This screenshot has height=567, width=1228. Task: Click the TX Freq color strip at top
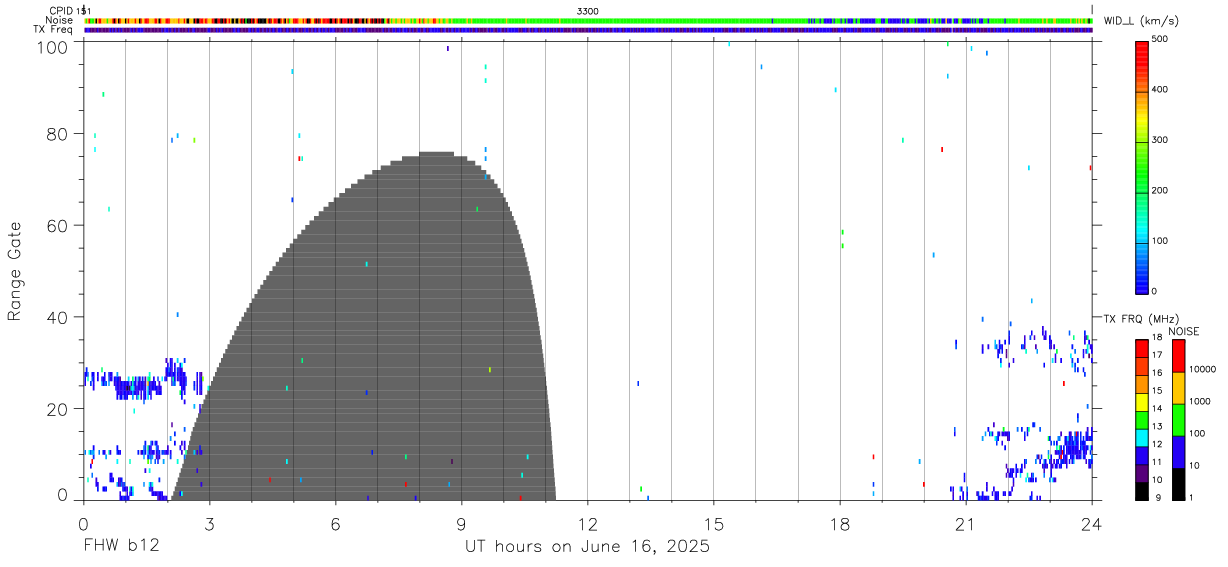coord(588,30)
